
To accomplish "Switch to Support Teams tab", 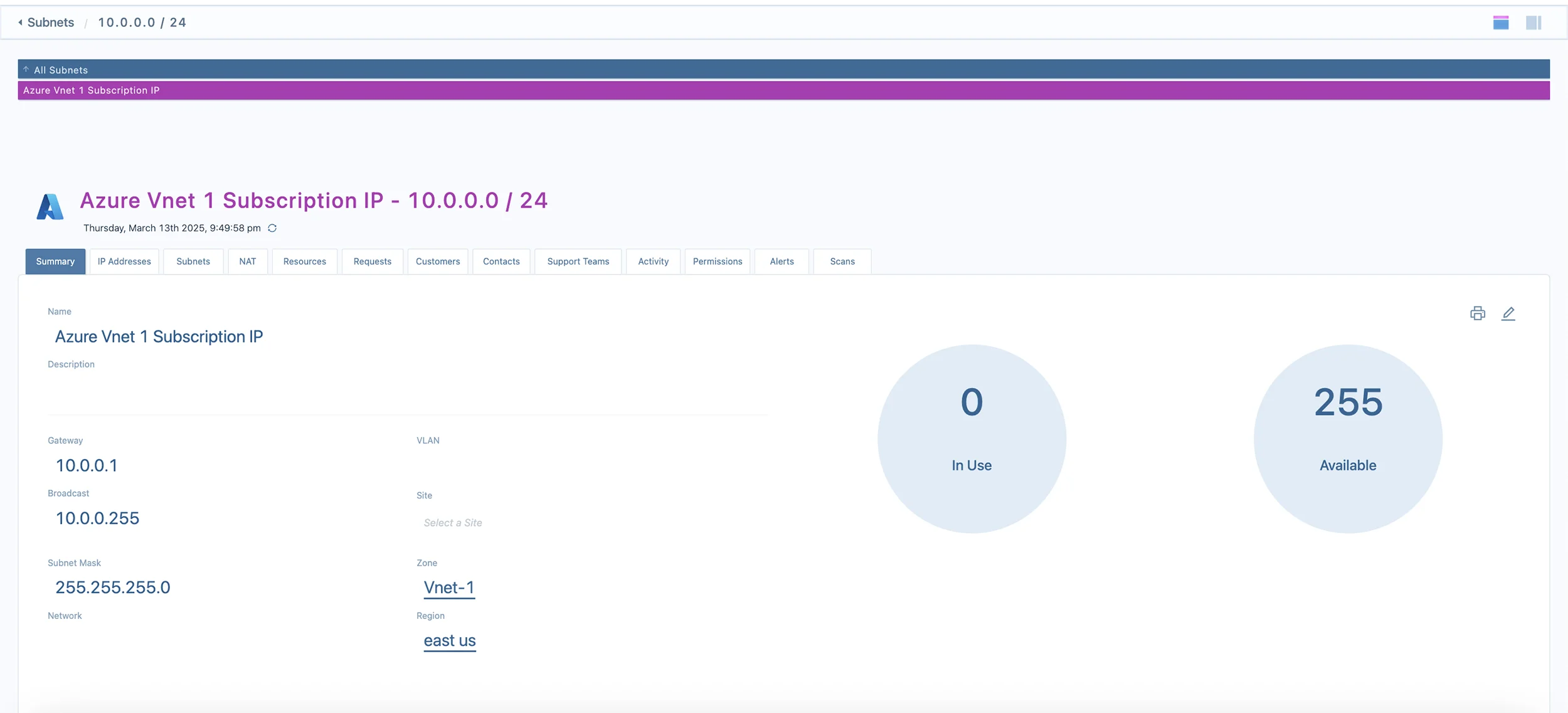I will tap(578, 261).
